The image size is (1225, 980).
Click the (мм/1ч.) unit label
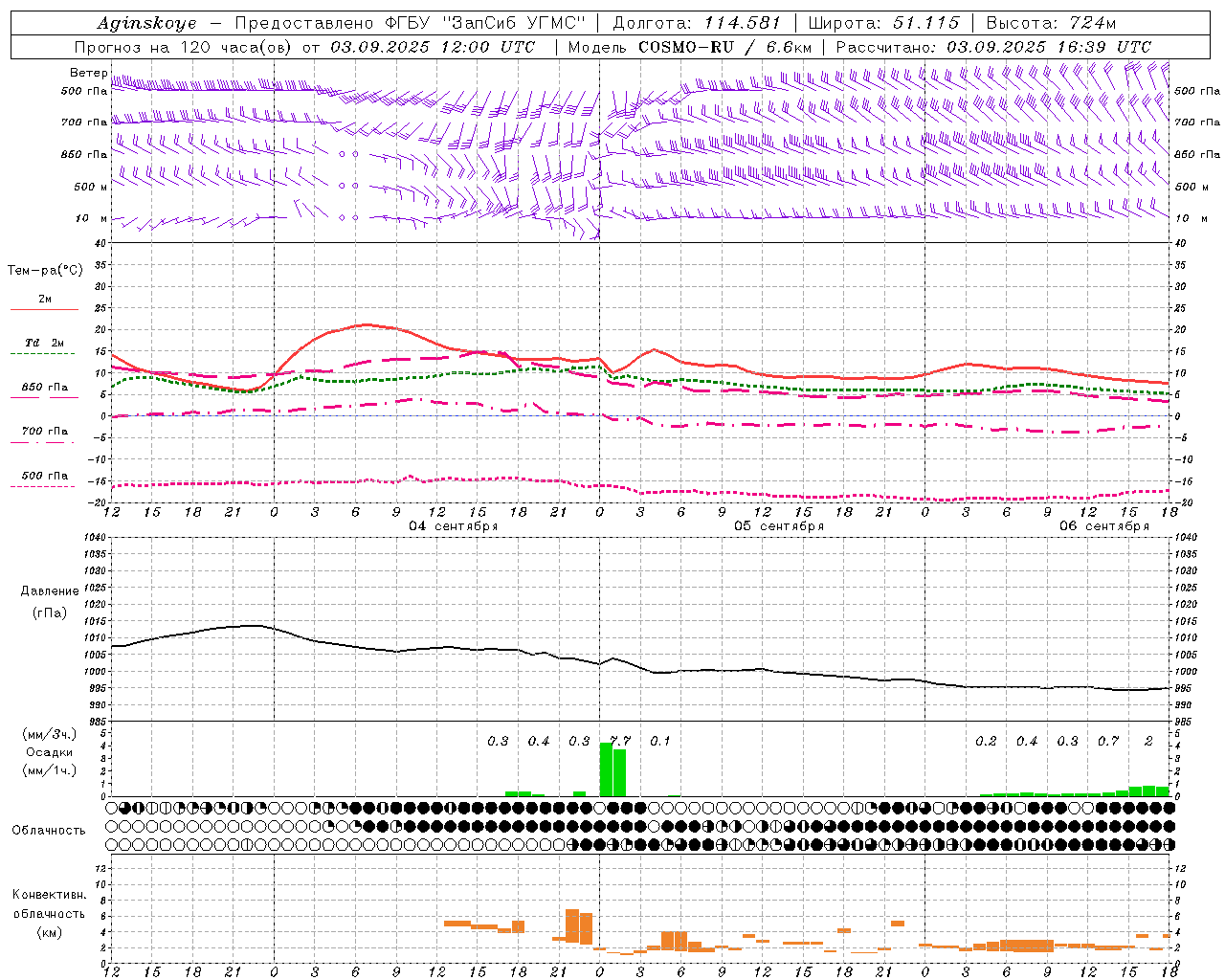coord(50,770)
